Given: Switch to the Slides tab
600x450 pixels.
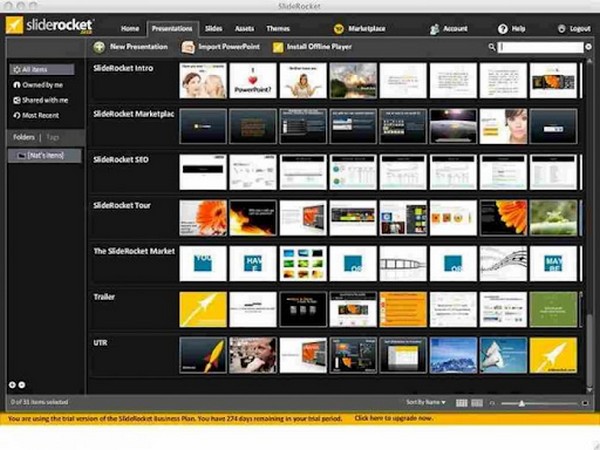Looking at the screenshot, I should (213, 29).
